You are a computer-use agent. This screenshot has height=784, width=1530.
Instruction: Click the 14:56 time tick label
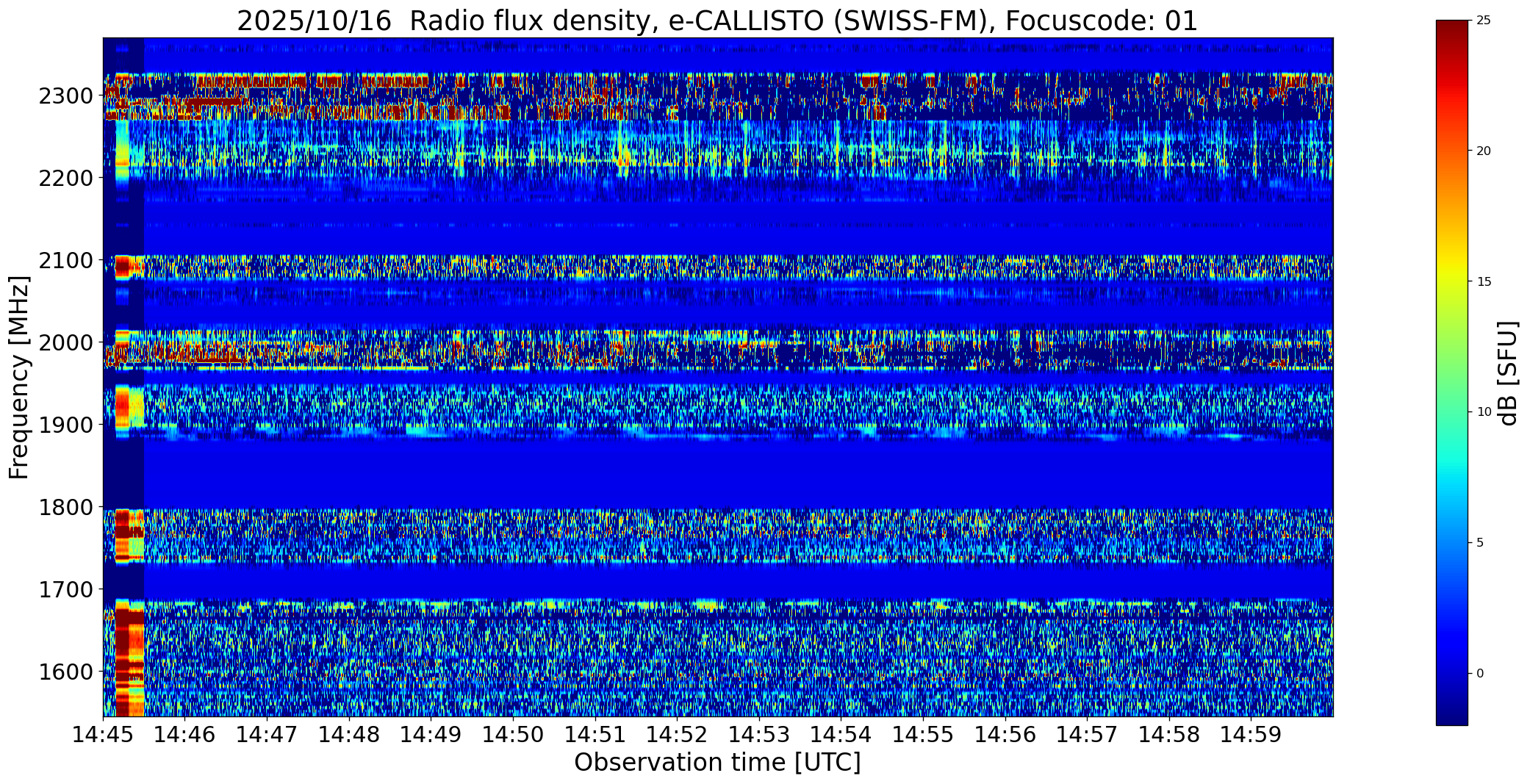[x=1005, y=734]
